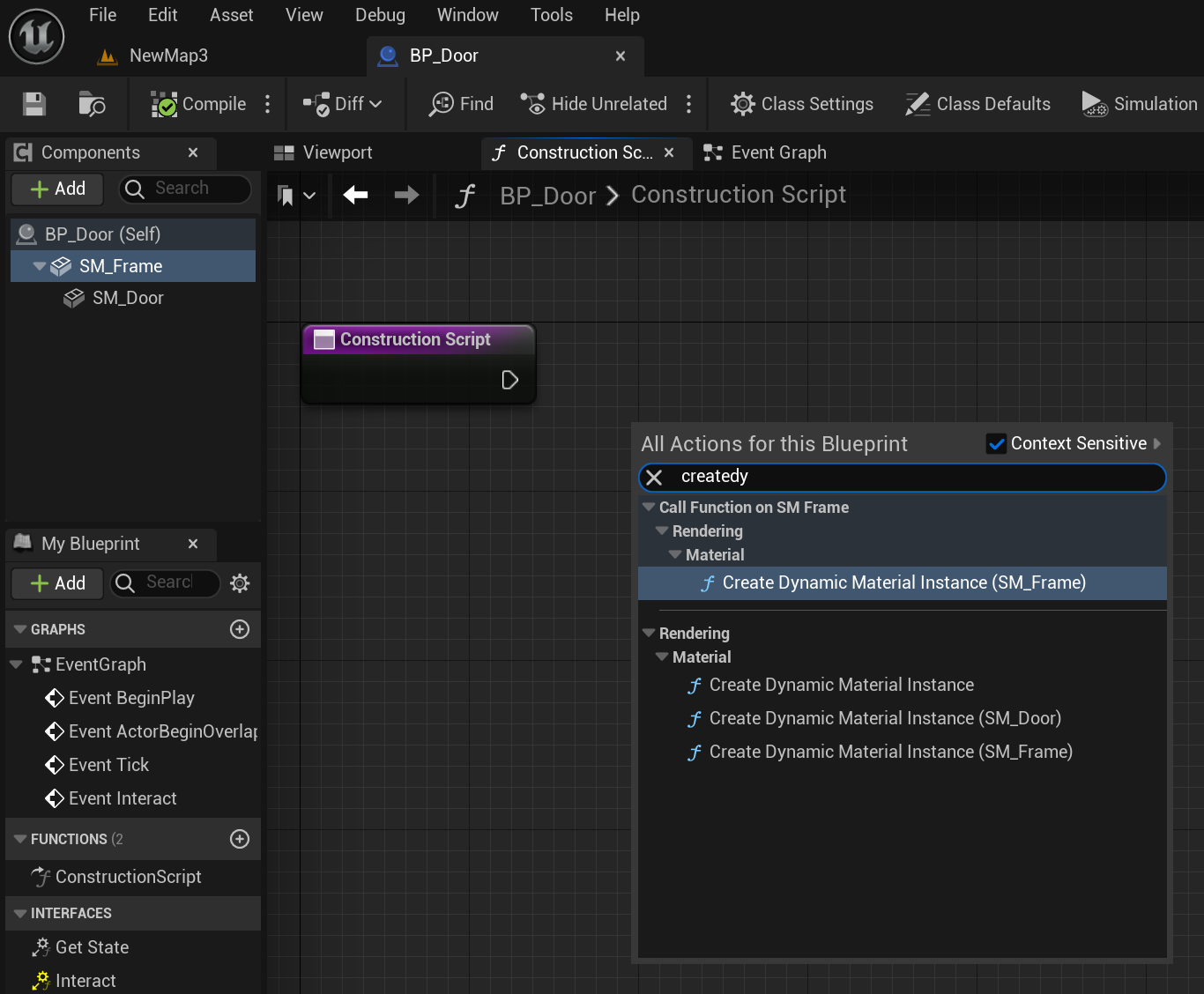
Task: Collapse Call Function on SM Frame category
Action: (x=650, y=507)
